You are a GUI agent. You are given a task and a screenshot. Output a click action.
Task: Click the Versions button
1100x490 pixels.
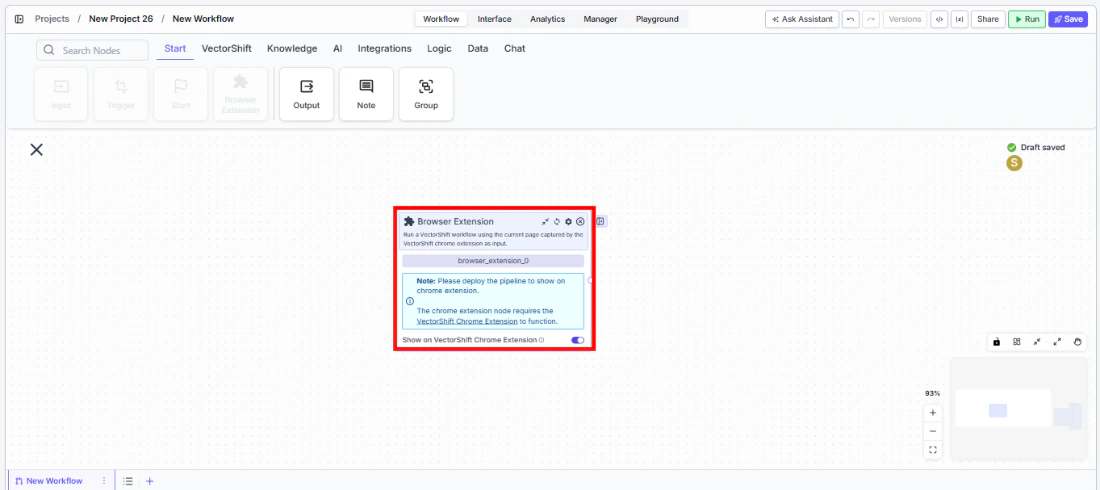coord(905,19)
